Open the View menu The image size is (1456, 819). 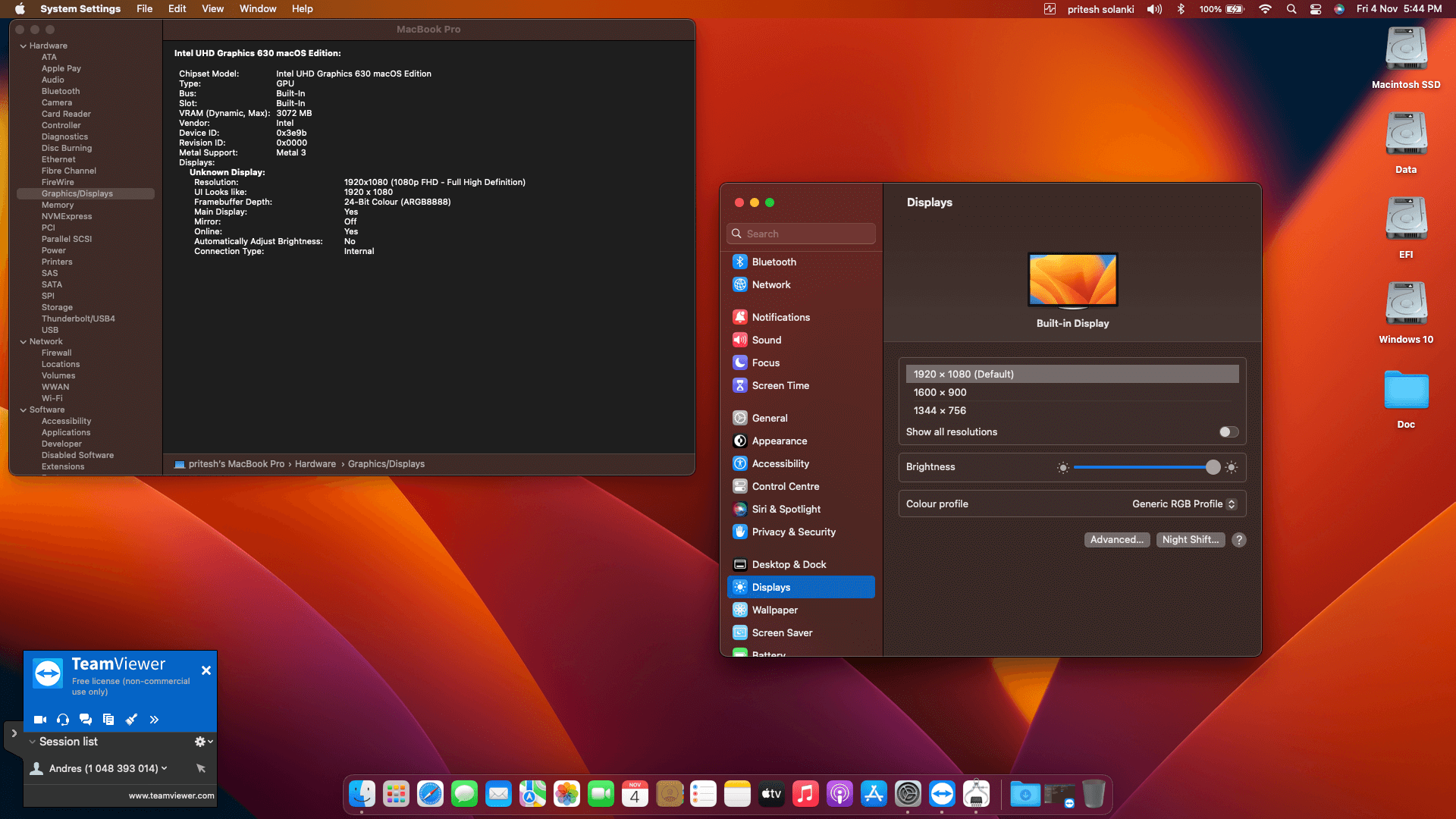212,9
